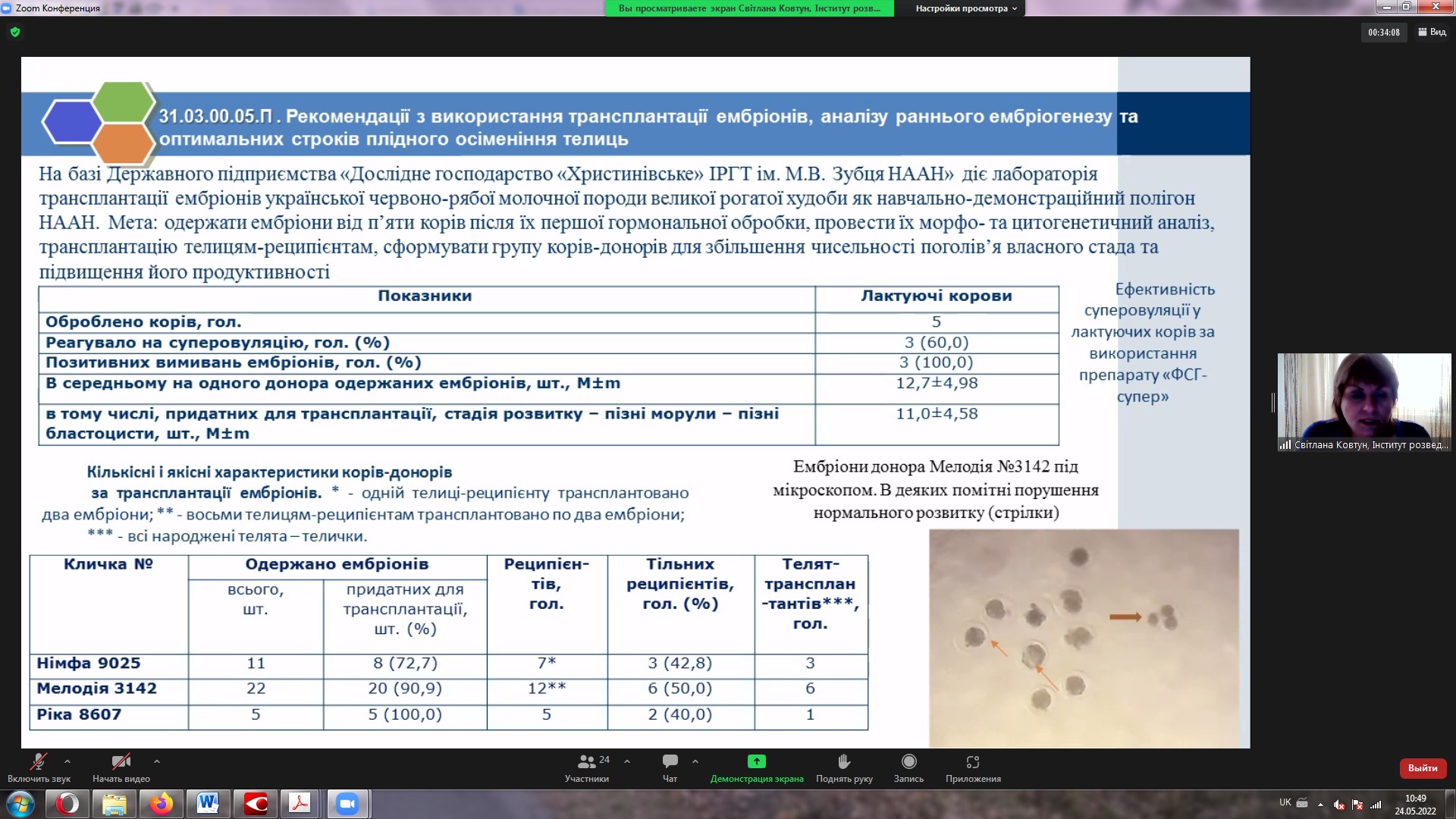Open the Windows Start menu
This screenshot has height=819, width=1456.
[20, 804]
